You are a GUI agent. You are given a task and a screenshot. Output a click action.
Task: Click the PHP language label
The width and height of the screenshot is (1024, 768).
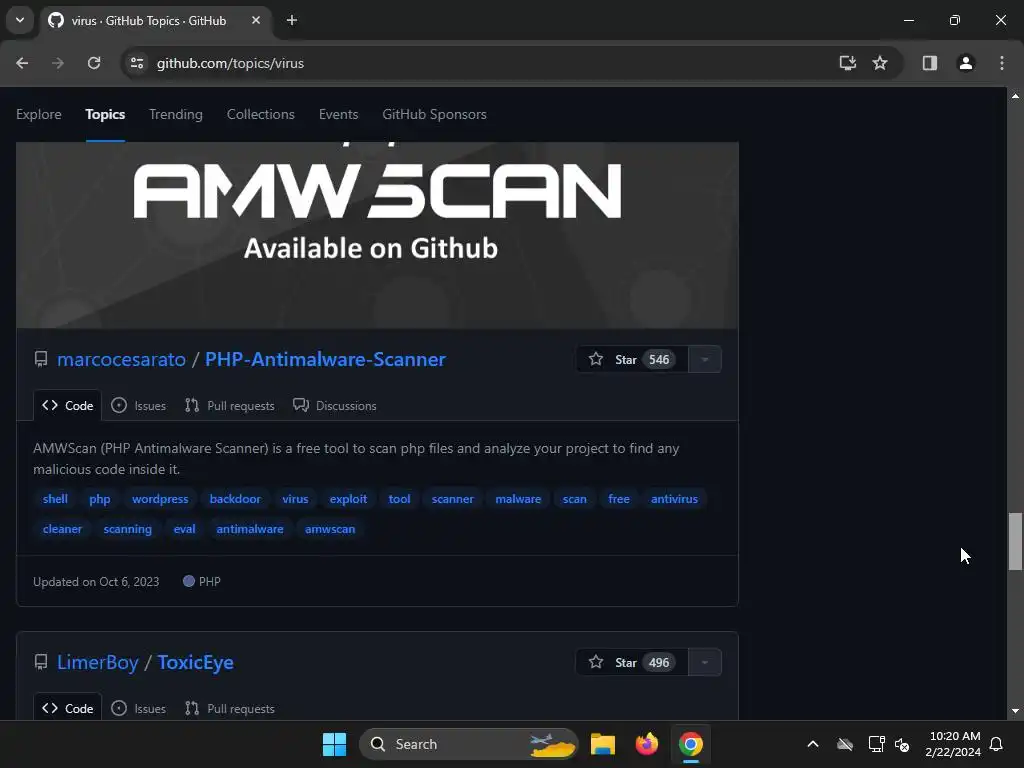tap(202, 581)
